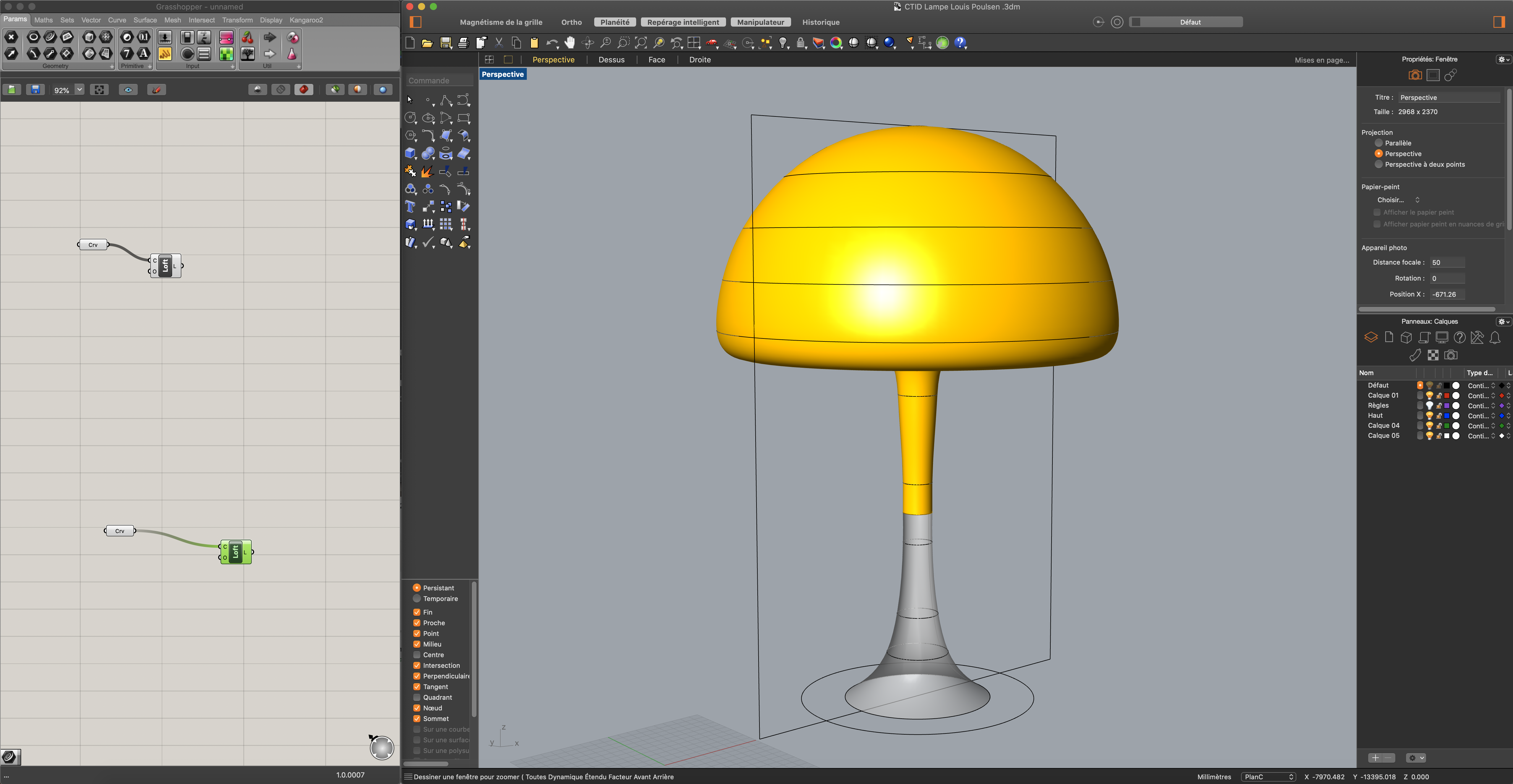Open the gear menu of Propriétés panel

coord(1503,59)
